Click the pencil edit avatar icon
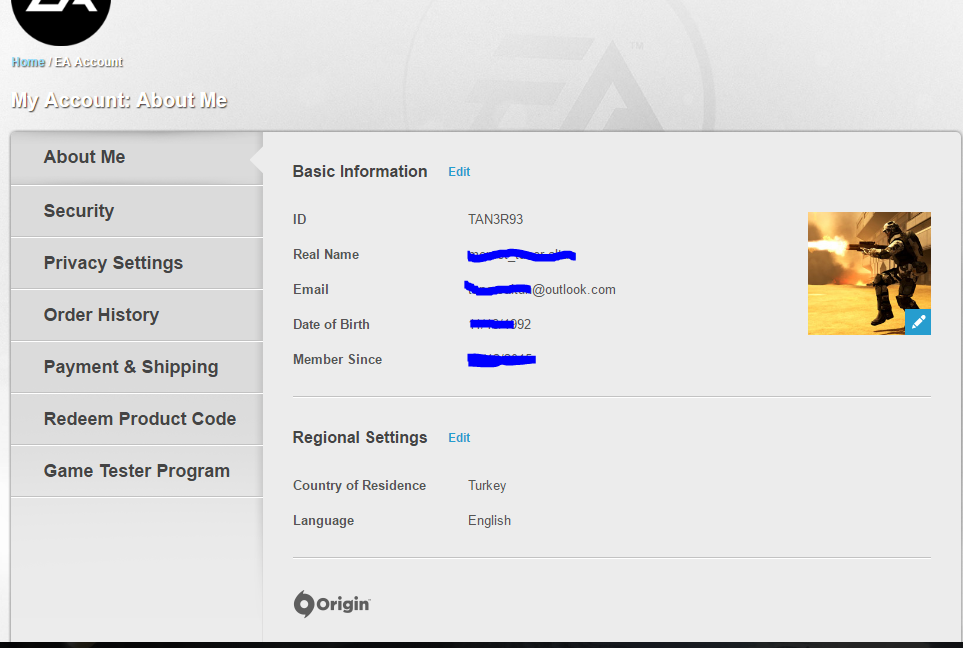The width and height of the screenshot is (963, 648). click(x=918, y=322)
